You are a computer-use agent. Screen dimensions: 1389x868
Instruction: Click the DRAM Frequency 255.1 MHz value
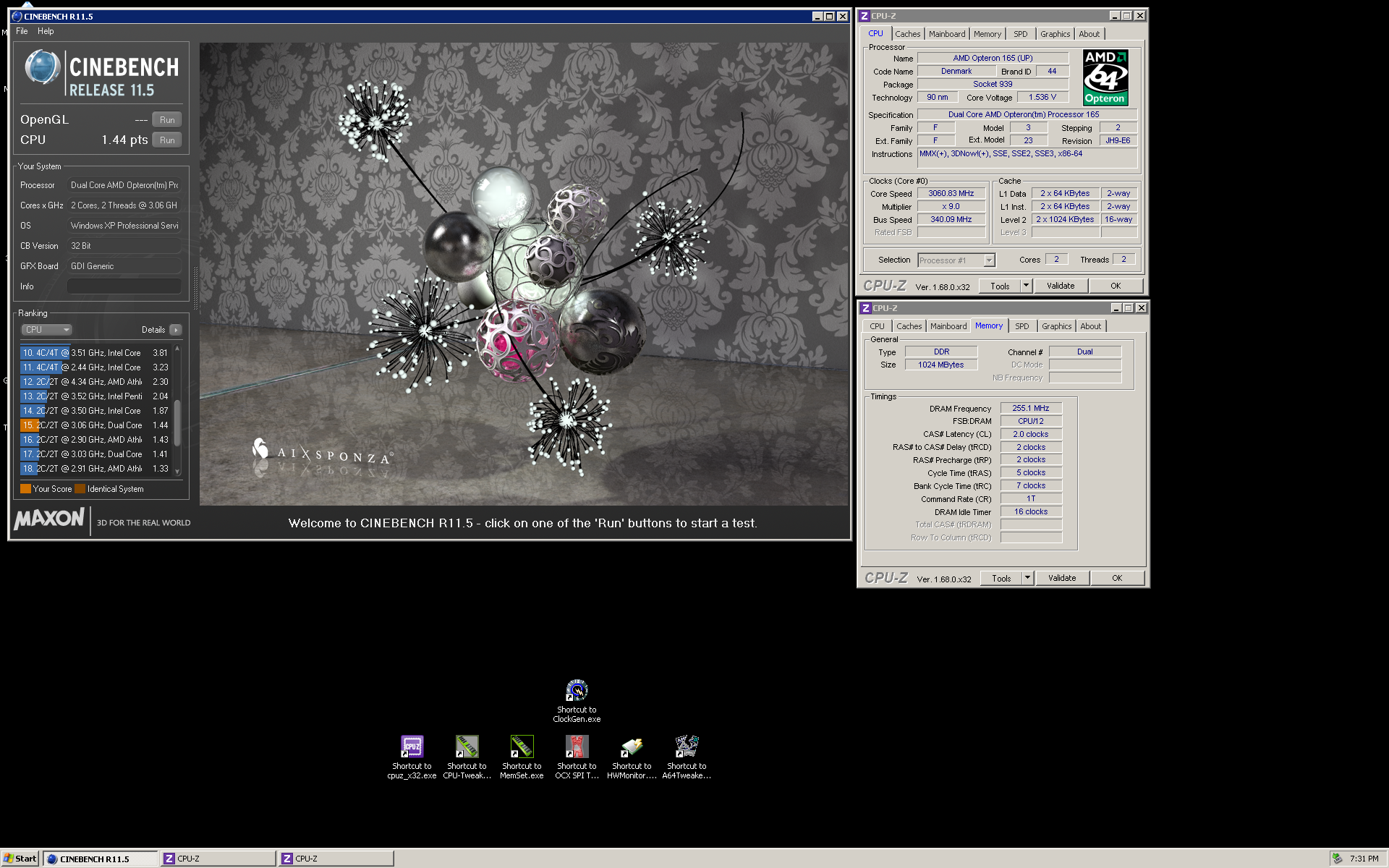(1031, 409)
